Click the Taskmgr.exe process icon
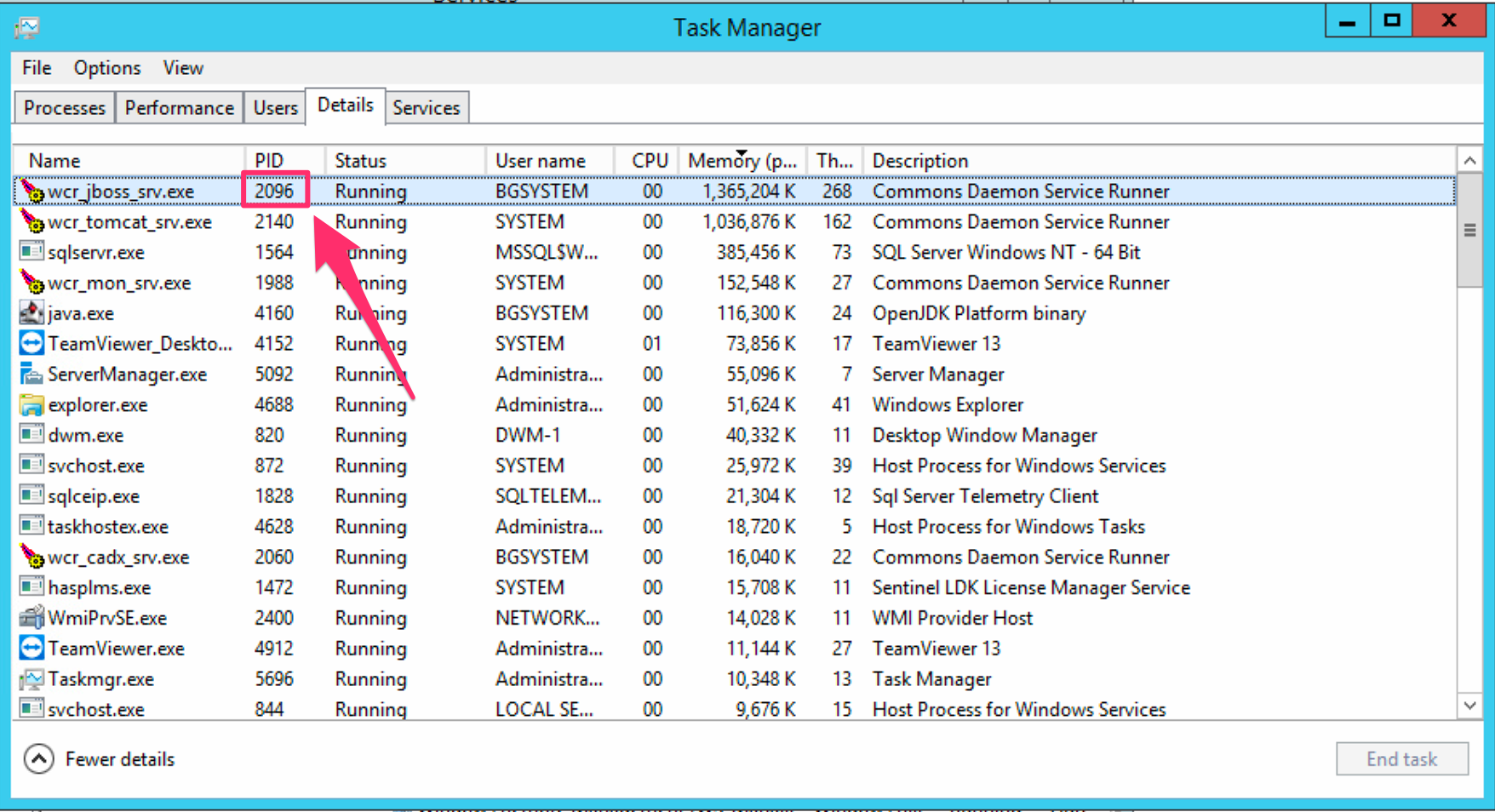Viewport: 1495px width, 812px height. (x=31, y=678)
